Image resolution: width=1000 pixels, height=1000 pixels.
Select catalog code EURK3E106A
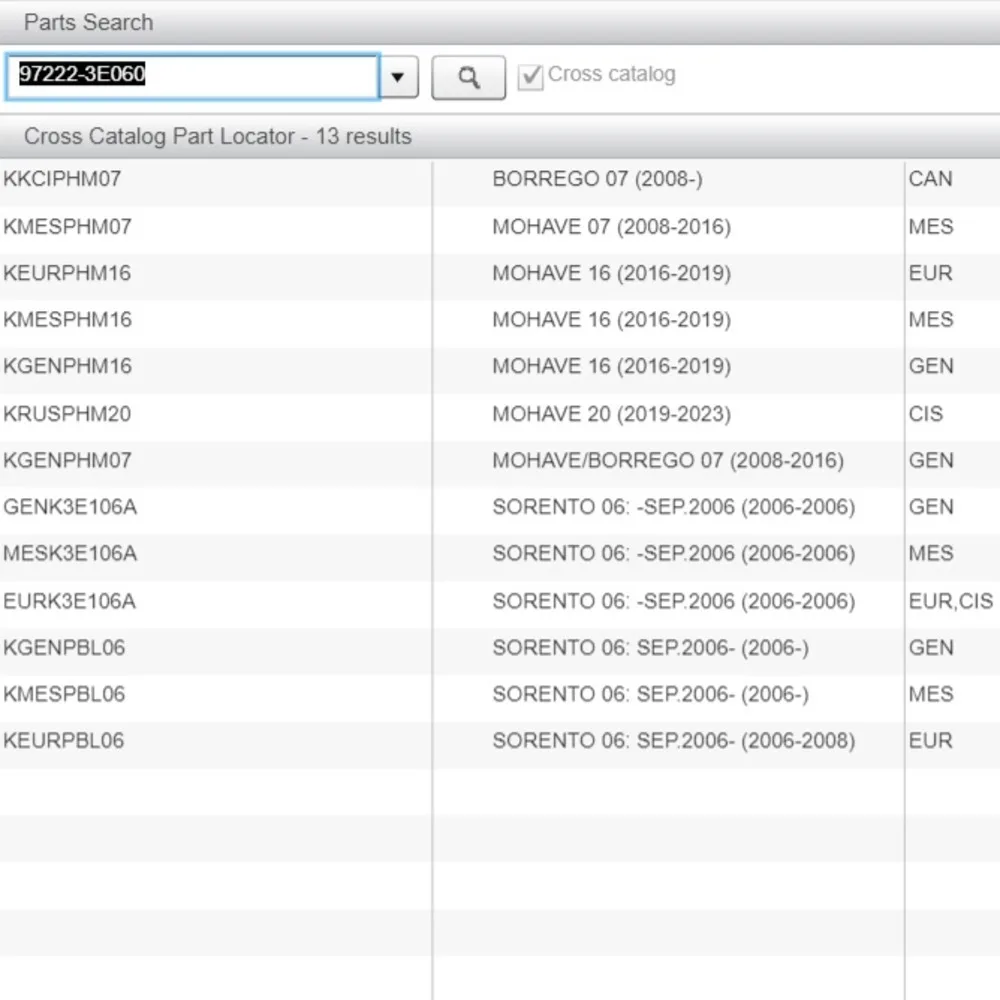[69, 601]
